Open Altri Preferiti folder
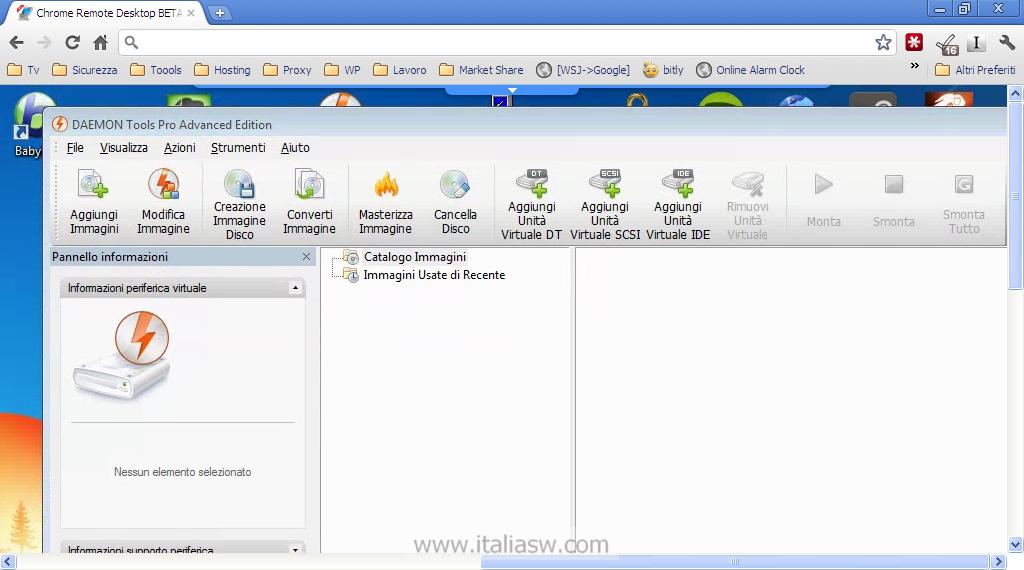1024x570 pixels. click(975, 70)
